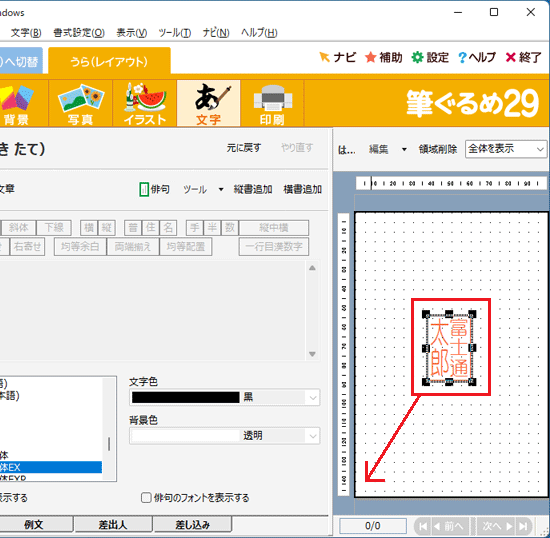Apply 両端揃え justification

coord(133,247)
